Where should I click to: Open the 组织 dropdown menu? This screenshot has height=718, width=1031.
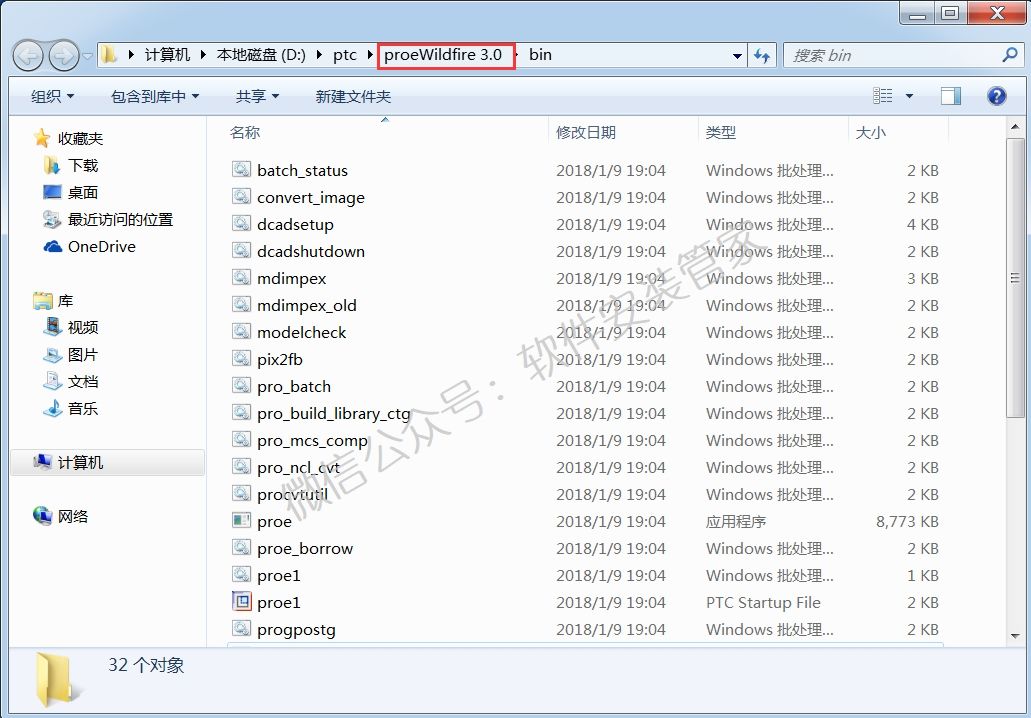53,97
